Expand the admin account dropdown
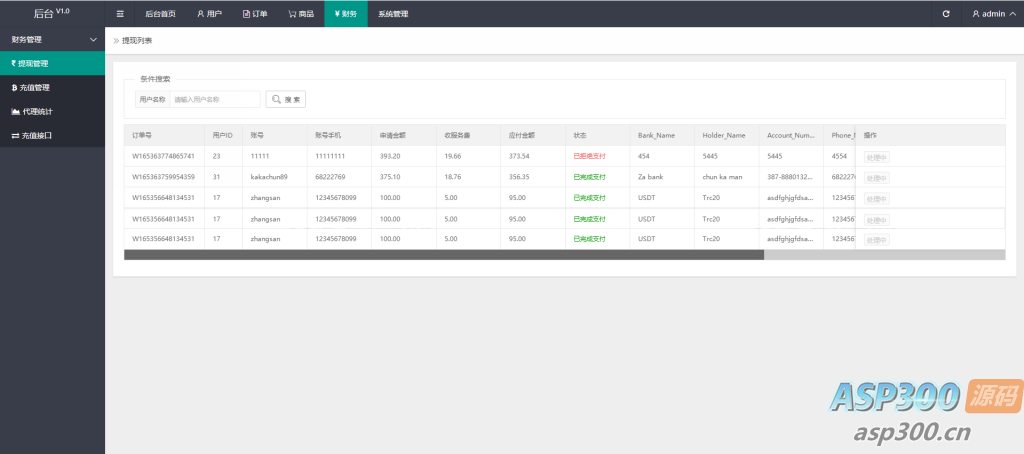Image resolution: width=1024 pixels, height=454 pixels. click(x=993, y=14)
